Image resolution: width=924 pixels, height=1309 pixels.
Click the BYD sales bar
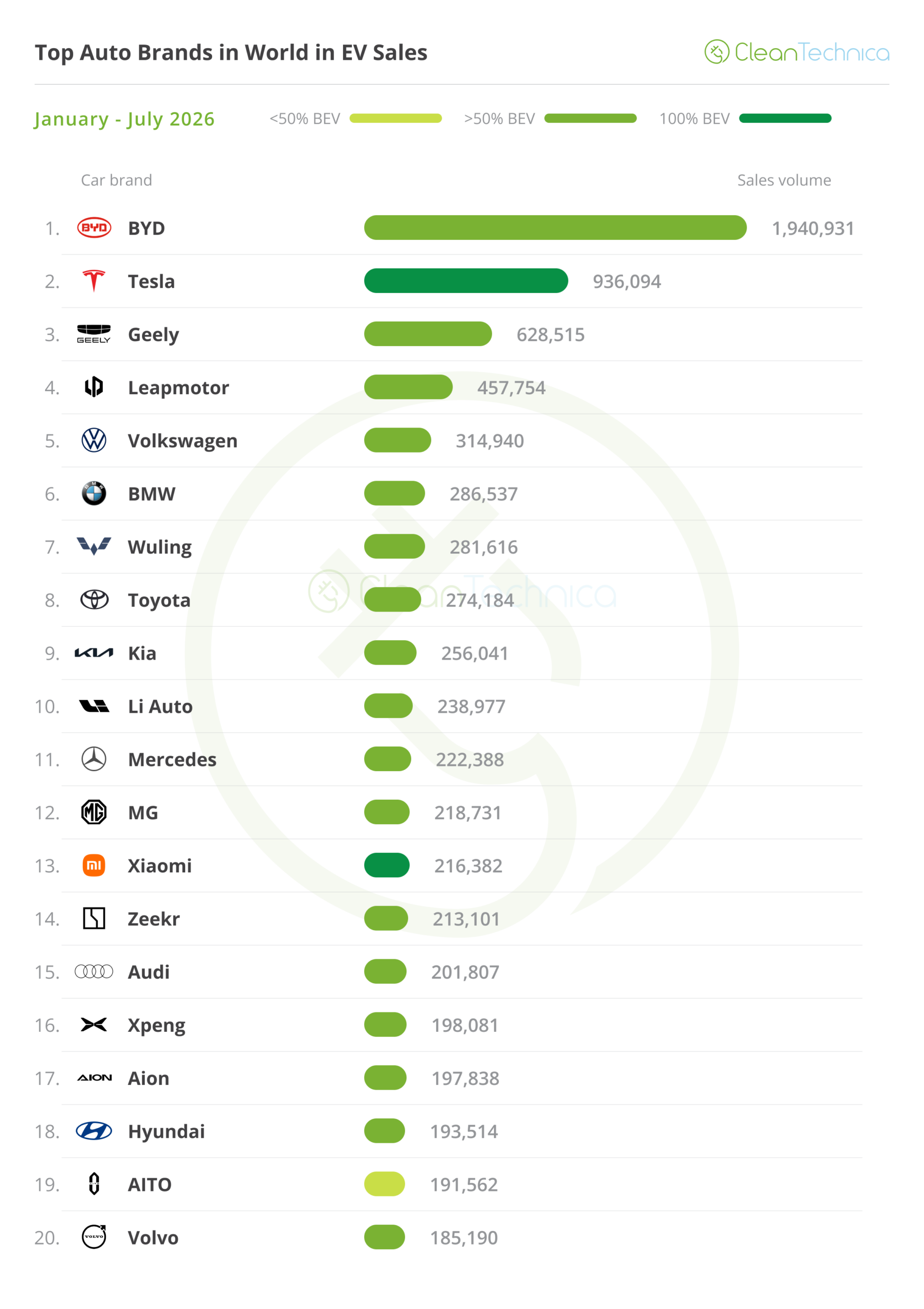tap(555, 228)
